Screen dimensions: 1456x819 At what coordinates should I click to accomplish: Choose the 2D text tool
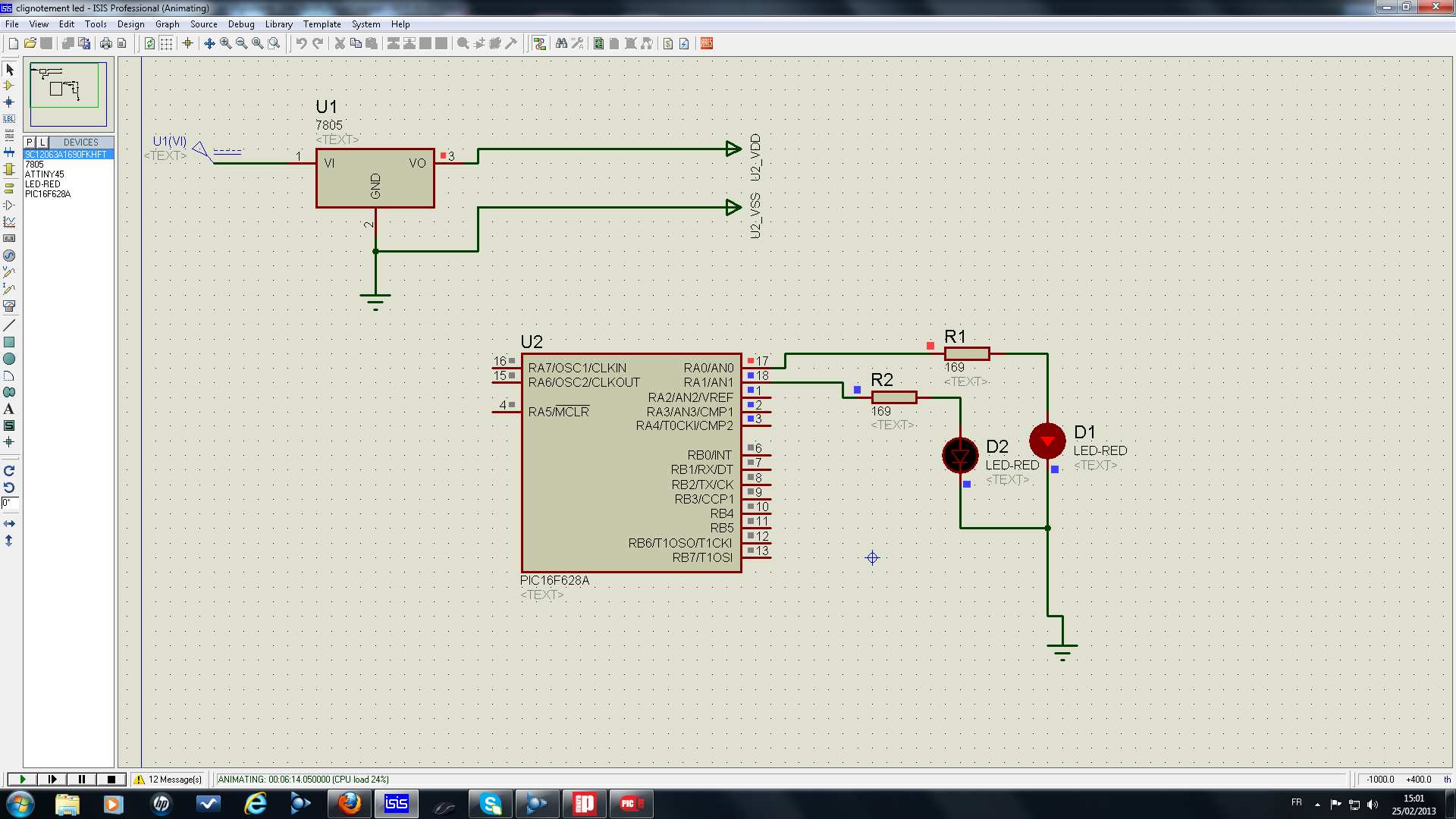click(x=9, y=409)
